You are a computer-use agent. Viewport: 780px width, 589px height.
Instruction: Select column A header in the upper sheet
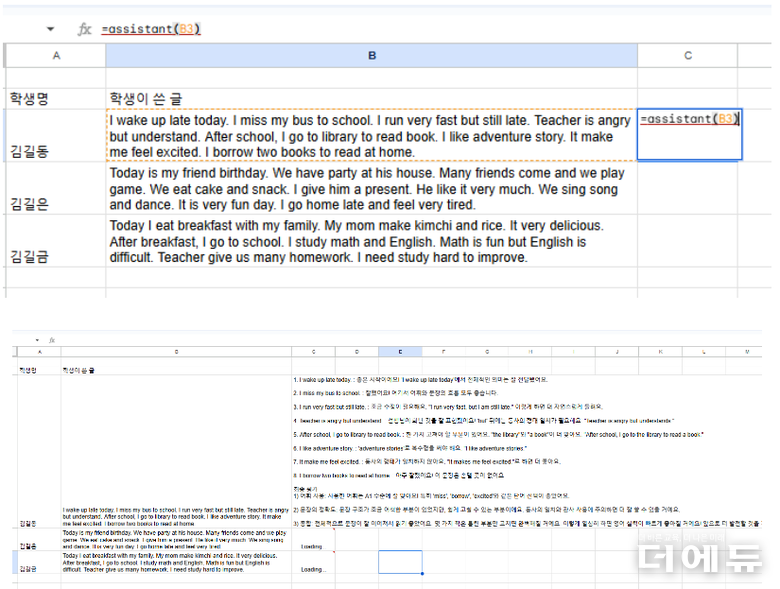[x=56, y=55]
